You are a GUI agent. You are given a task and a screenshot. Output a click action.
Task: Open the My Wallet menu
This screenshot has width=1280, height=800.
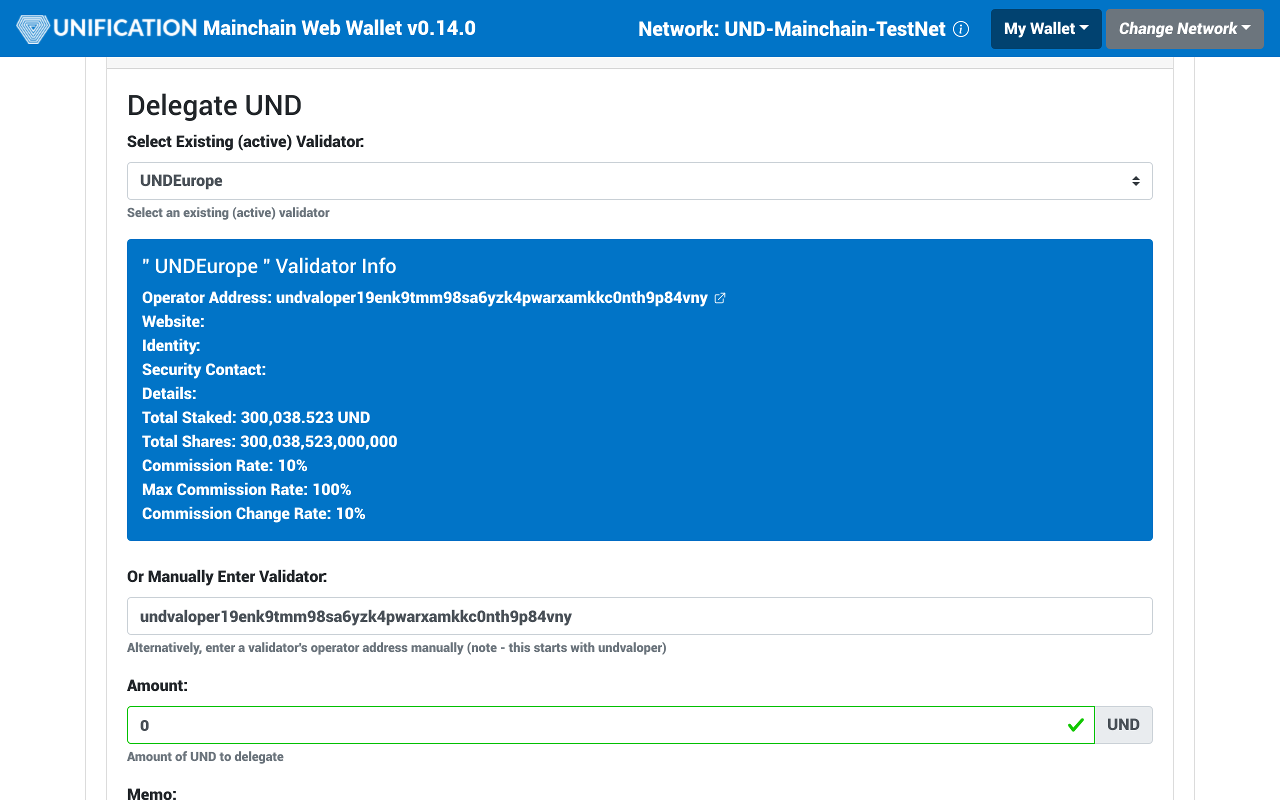[x=1046, y=28]
